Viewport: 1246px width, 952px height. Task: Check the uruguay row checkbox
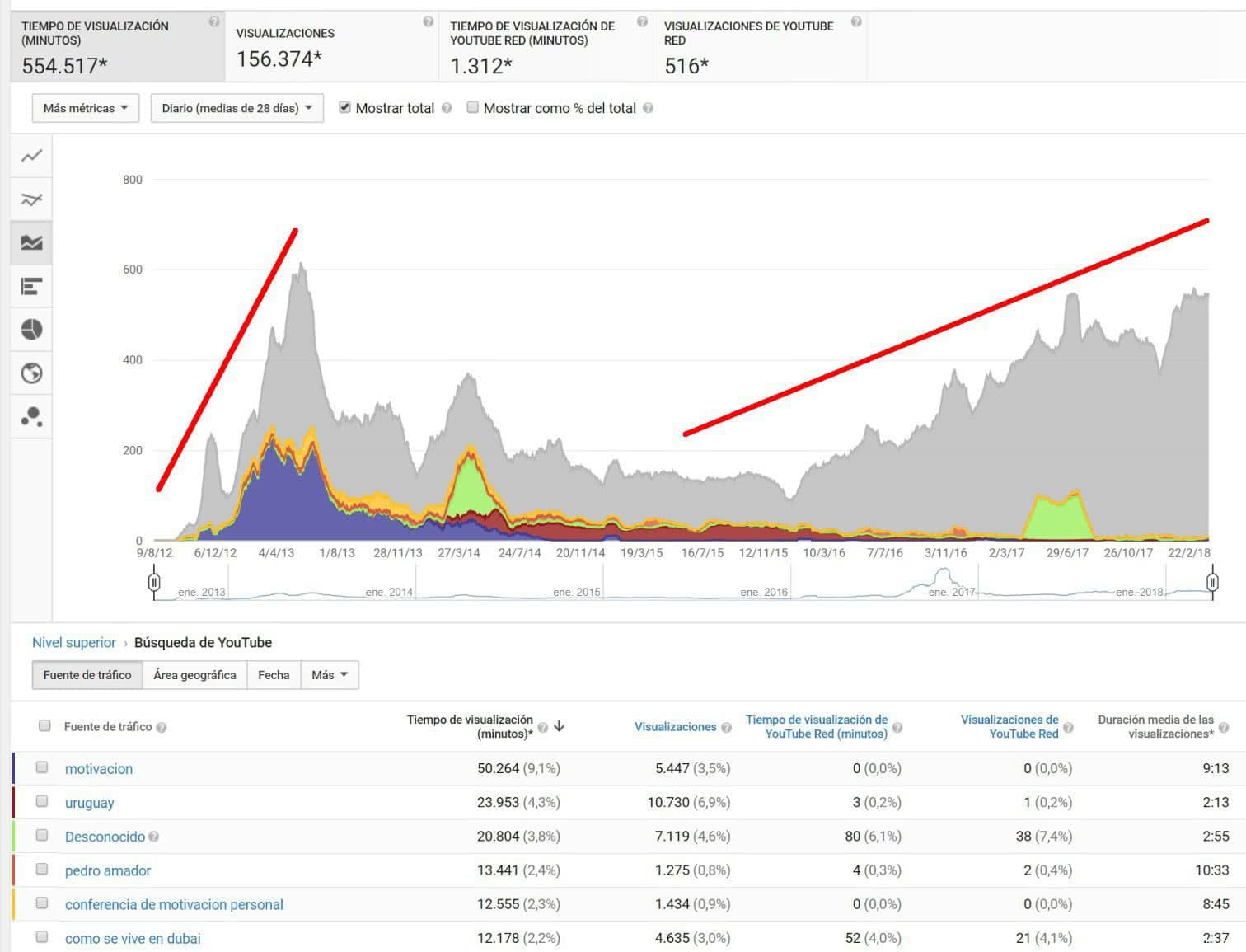42,801
